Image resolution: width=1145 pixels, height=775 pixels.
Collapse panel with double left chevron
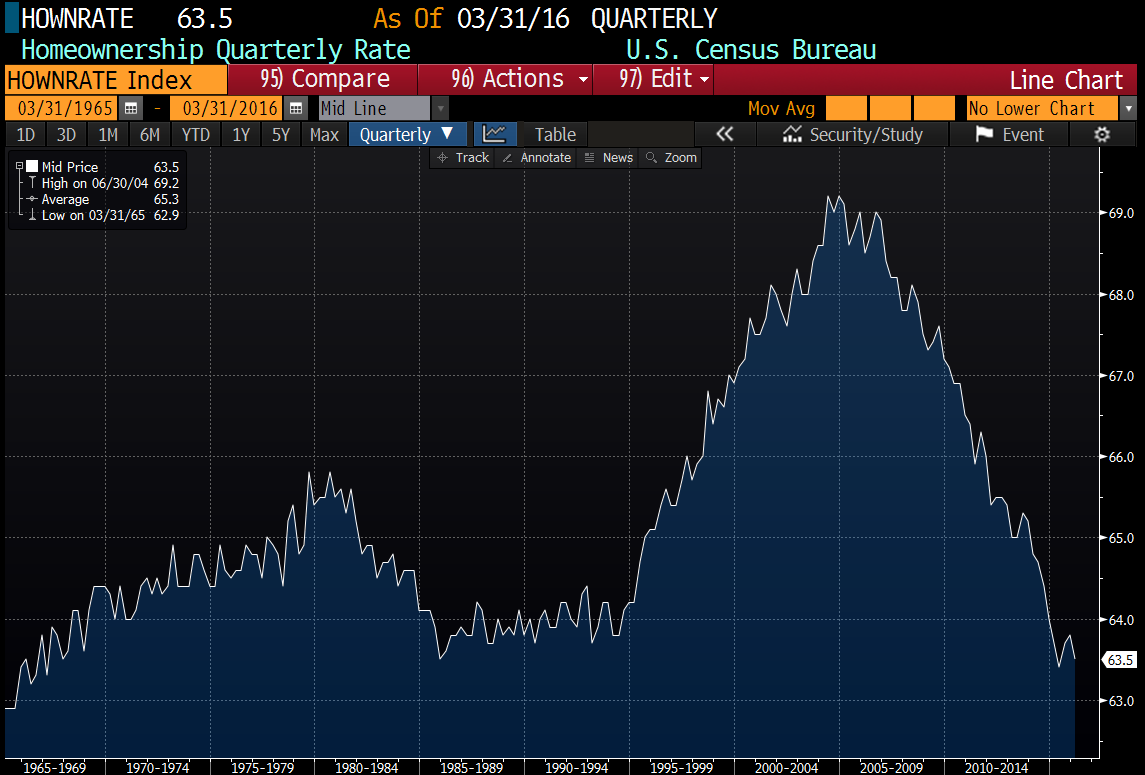click(x=724, y=134)
